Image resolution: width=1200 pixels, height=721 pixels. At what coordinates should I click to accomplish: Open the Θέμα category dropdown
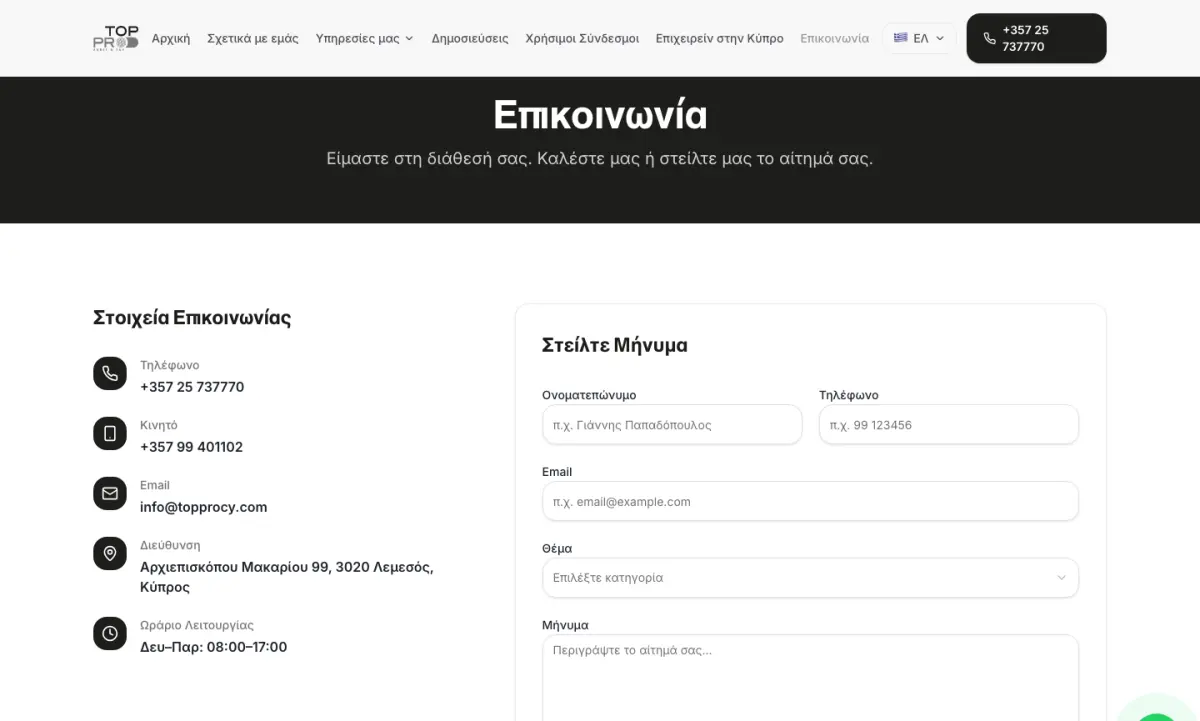point(810,578)
